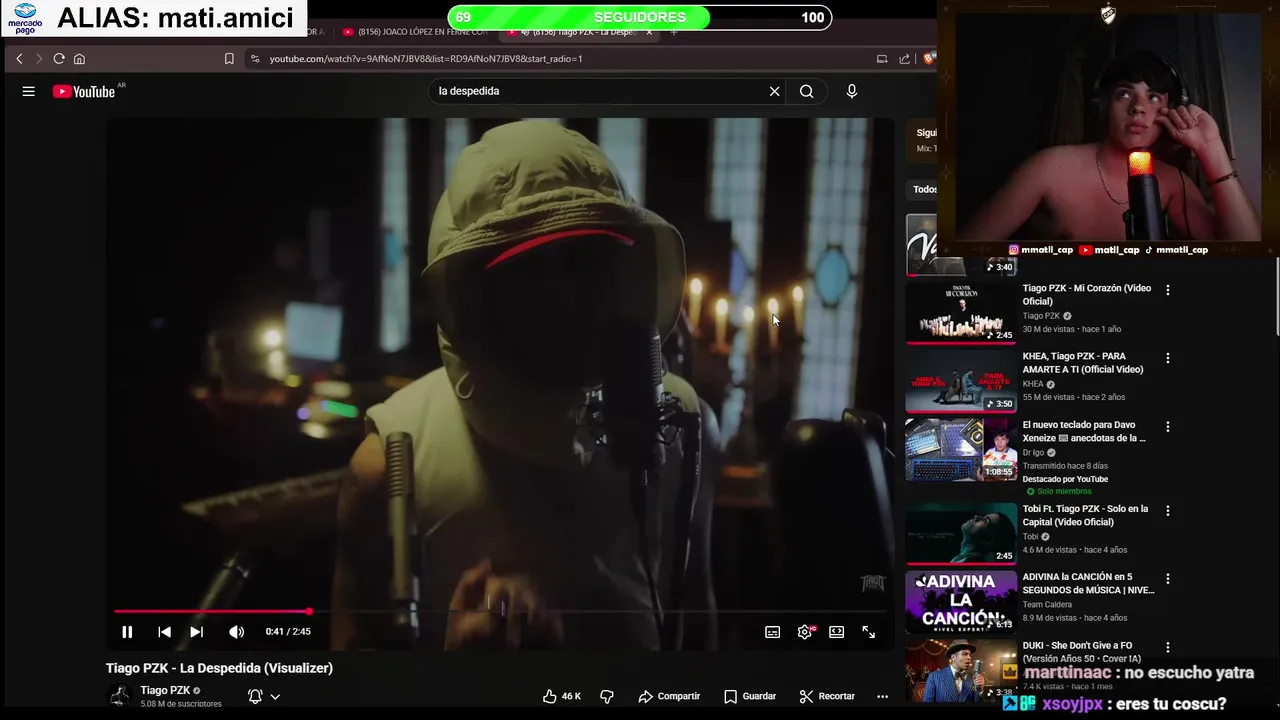1280x720 pixels.
Task: Go back with the browser back arrow
Action: pyautogui.click(x=19, y=59)
